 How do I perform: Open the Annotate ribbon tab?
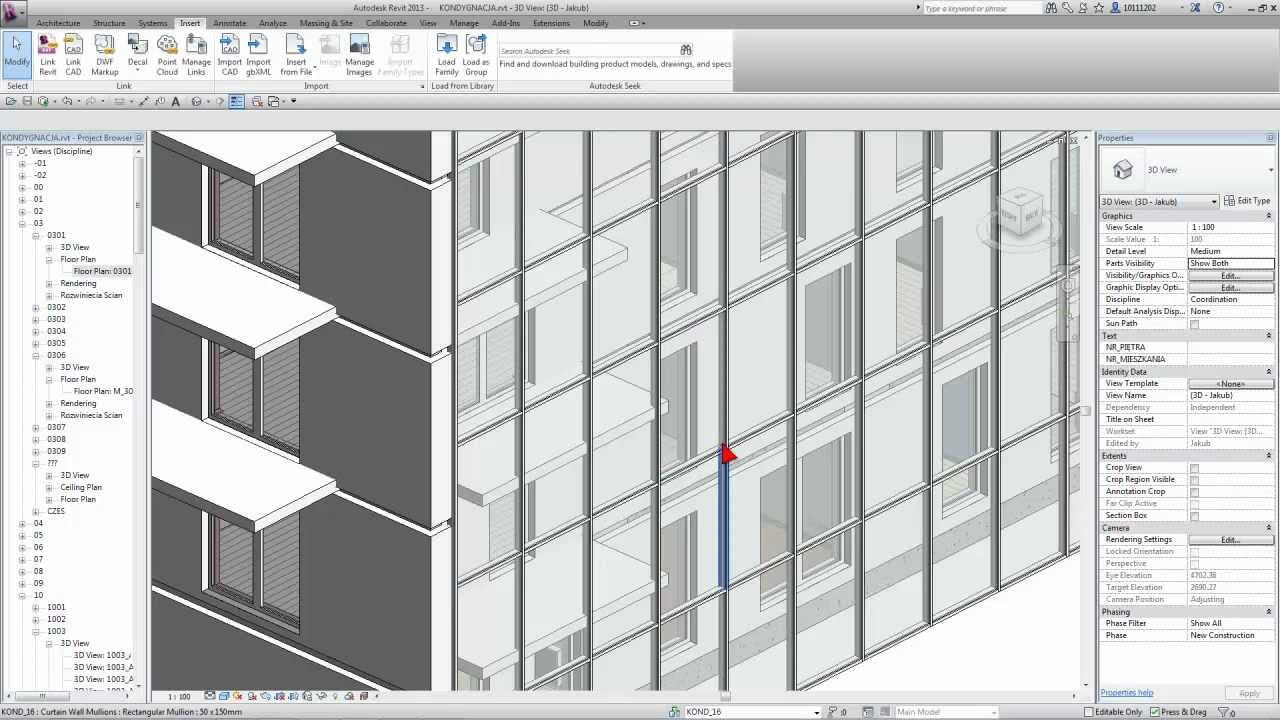tap(229, 23)
